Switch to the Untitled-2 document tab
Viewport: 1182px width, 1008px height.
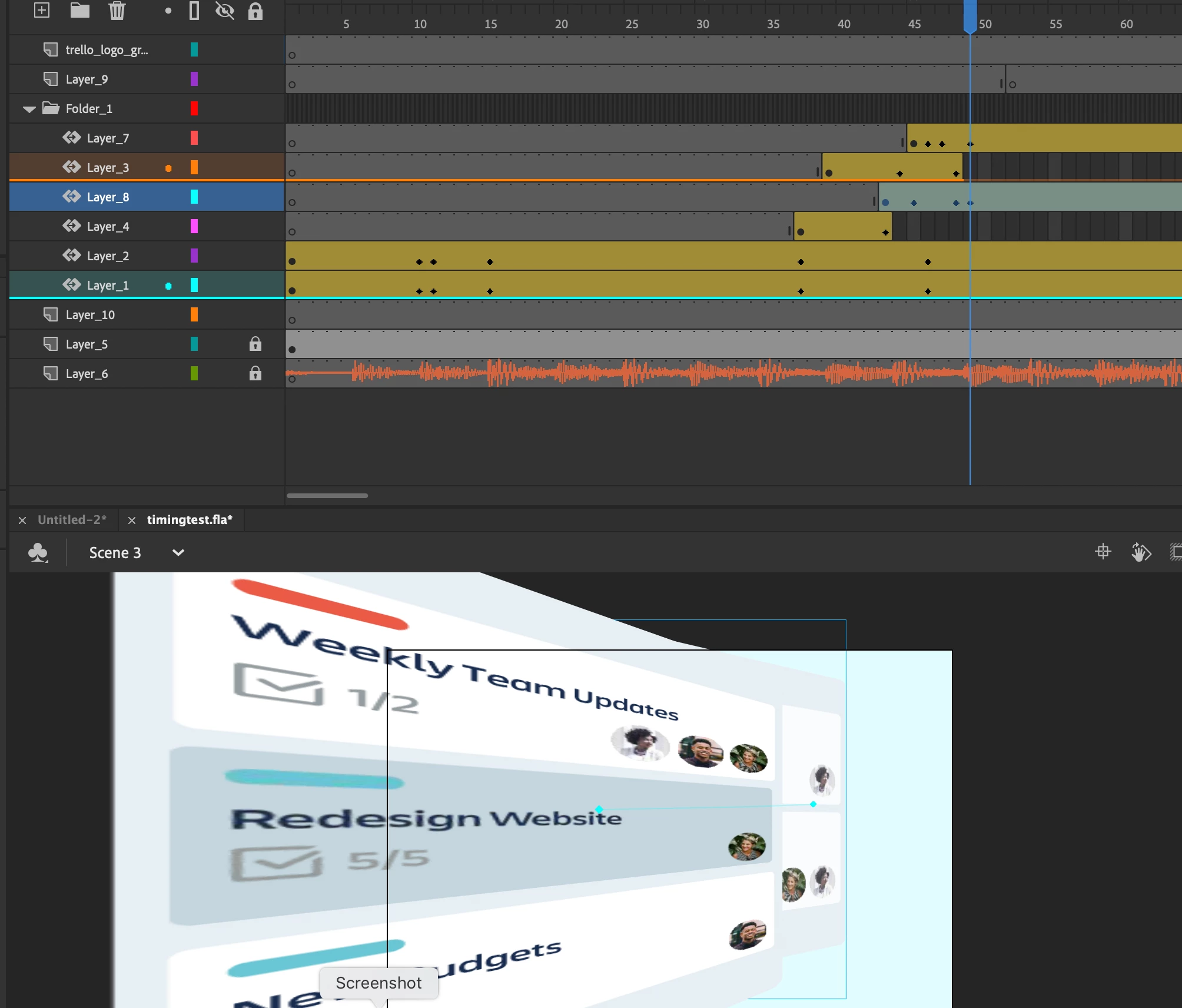pos(72,520)
